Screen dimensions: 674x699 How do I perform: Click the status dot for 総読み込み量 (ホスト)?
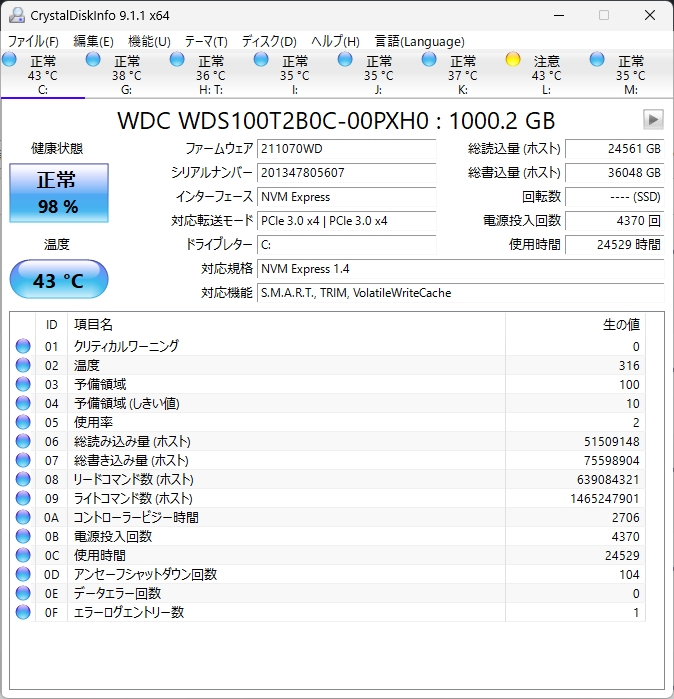[23, 441]
